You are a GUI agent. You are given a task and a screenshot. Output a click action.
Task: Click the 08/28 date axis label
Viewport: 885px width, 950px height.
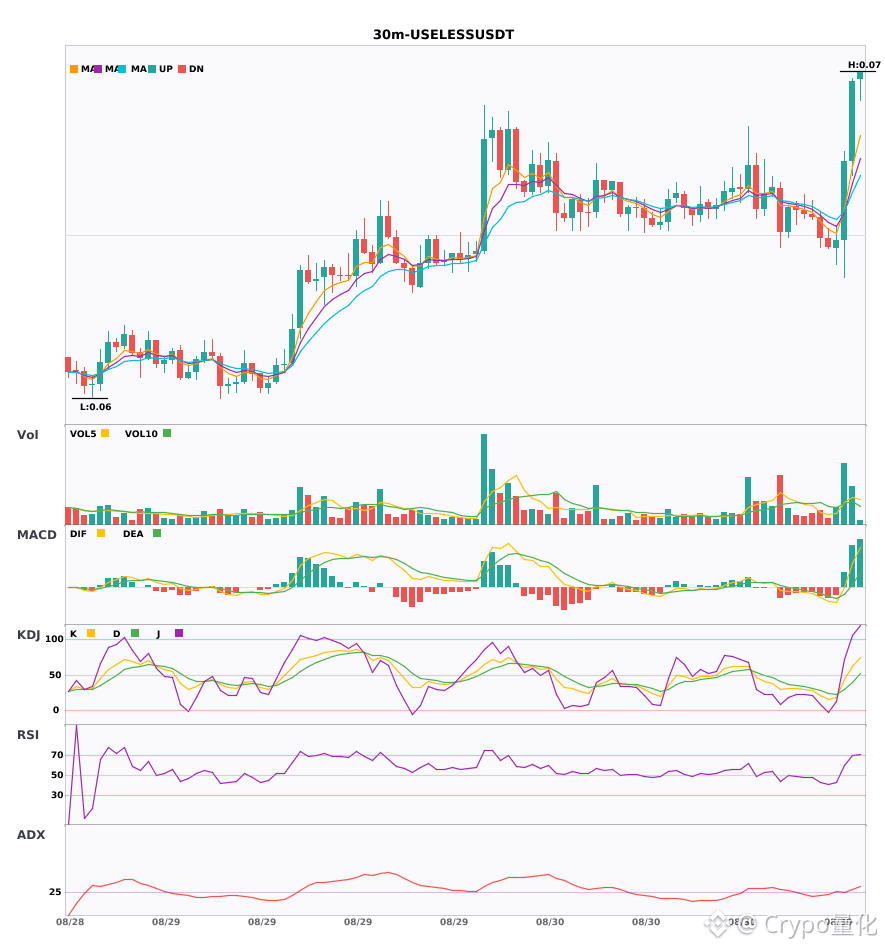pos(70,922)
